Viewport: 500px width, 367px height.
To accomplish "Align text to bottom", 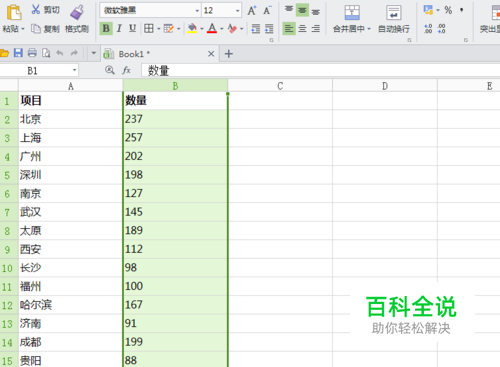I will (x=316, y=11).
